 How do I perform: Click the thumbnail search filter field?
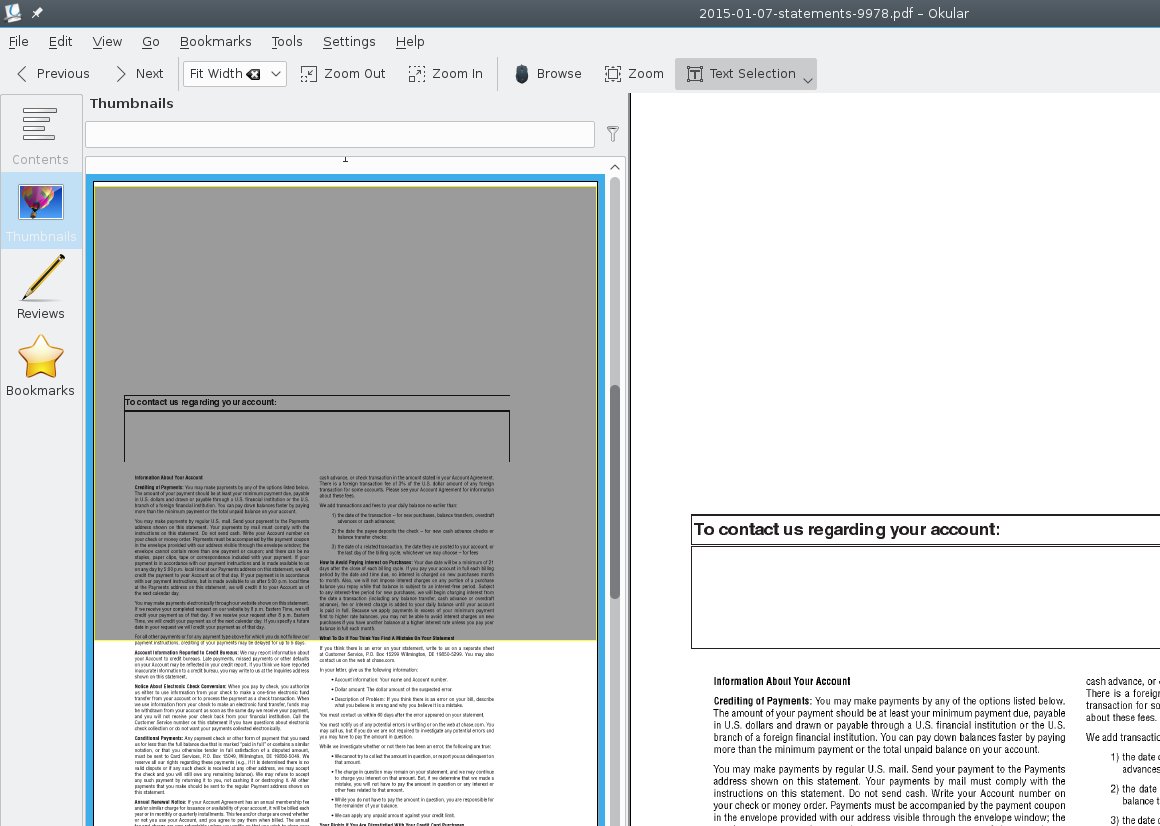(339, 134)
